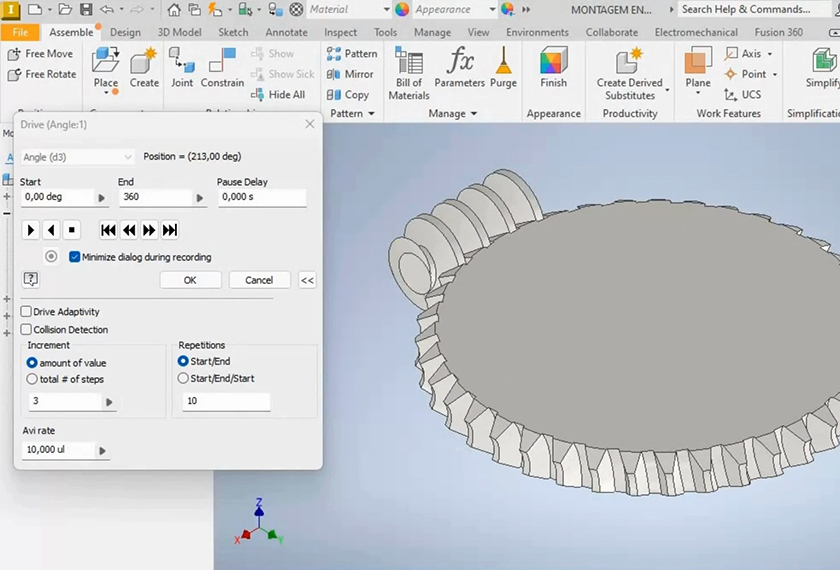This screenshot has width=840, height=570.
Task: Click OK in the Drive dialog
Action: pyautogui.click(x=190, y=281)
